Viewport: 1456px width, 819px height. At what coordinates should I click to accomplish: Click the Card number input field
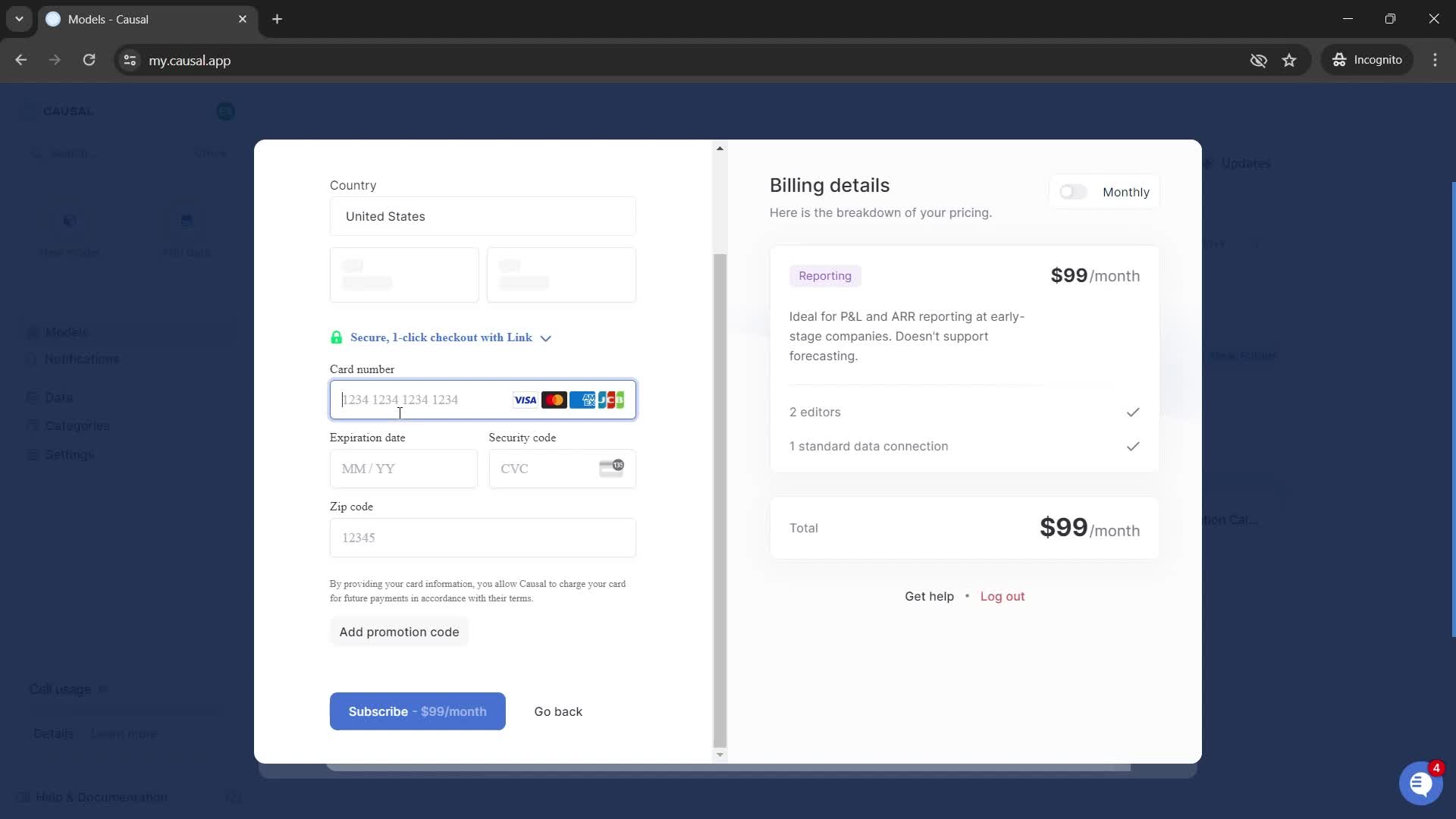pos(484,399)
